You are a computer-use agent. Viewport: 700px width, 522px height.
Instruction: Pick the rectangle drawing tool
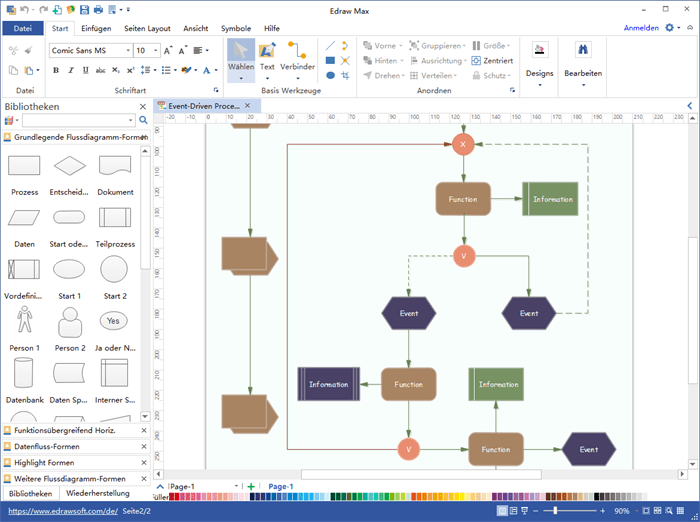pos(330,60)
